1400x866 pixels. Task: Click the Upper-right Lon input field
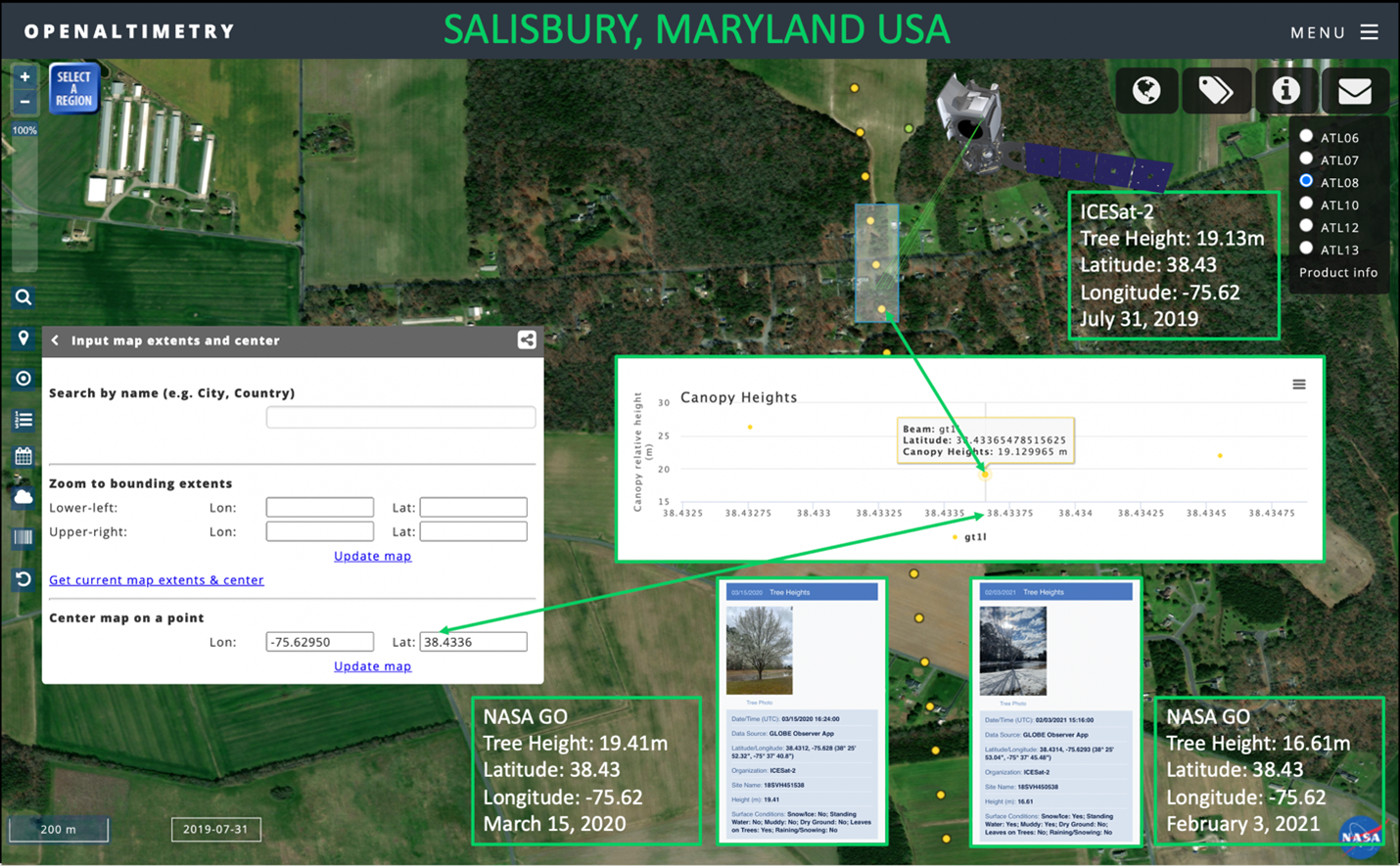[x=320, y=531]
